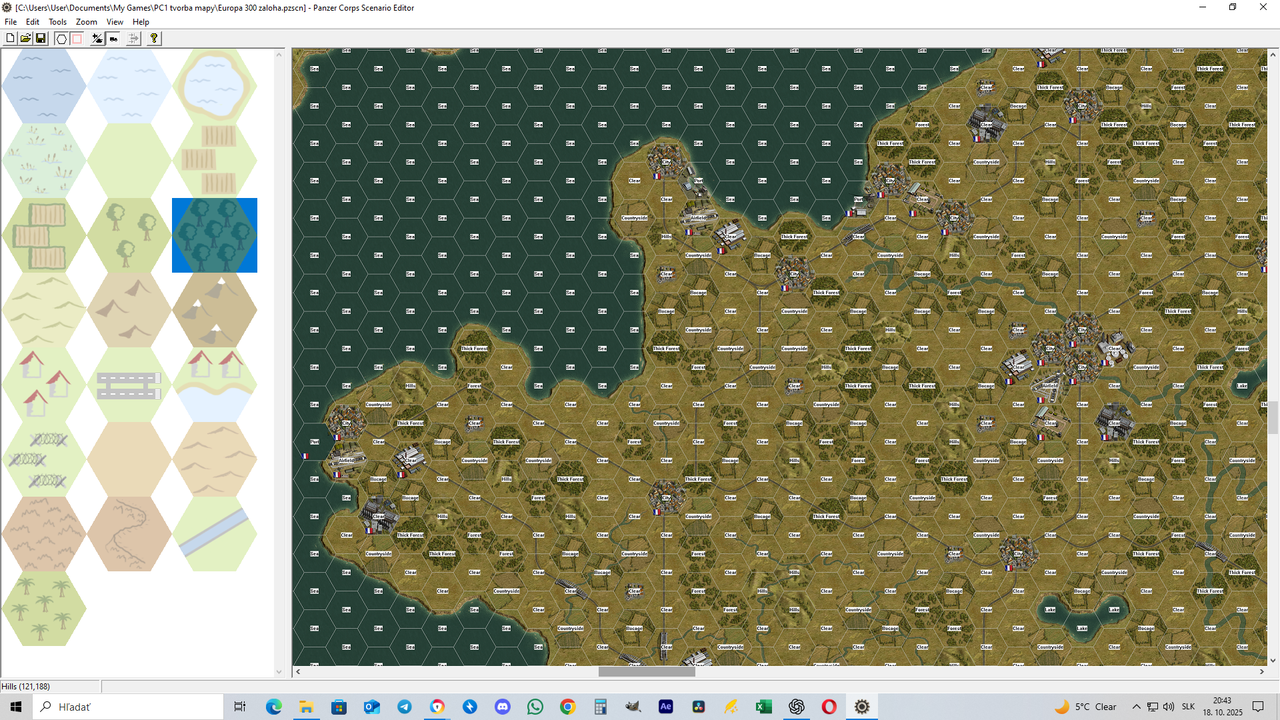This screenshot has height=720, width=1280.
Task: Open the Help menu
Action: 141,22
